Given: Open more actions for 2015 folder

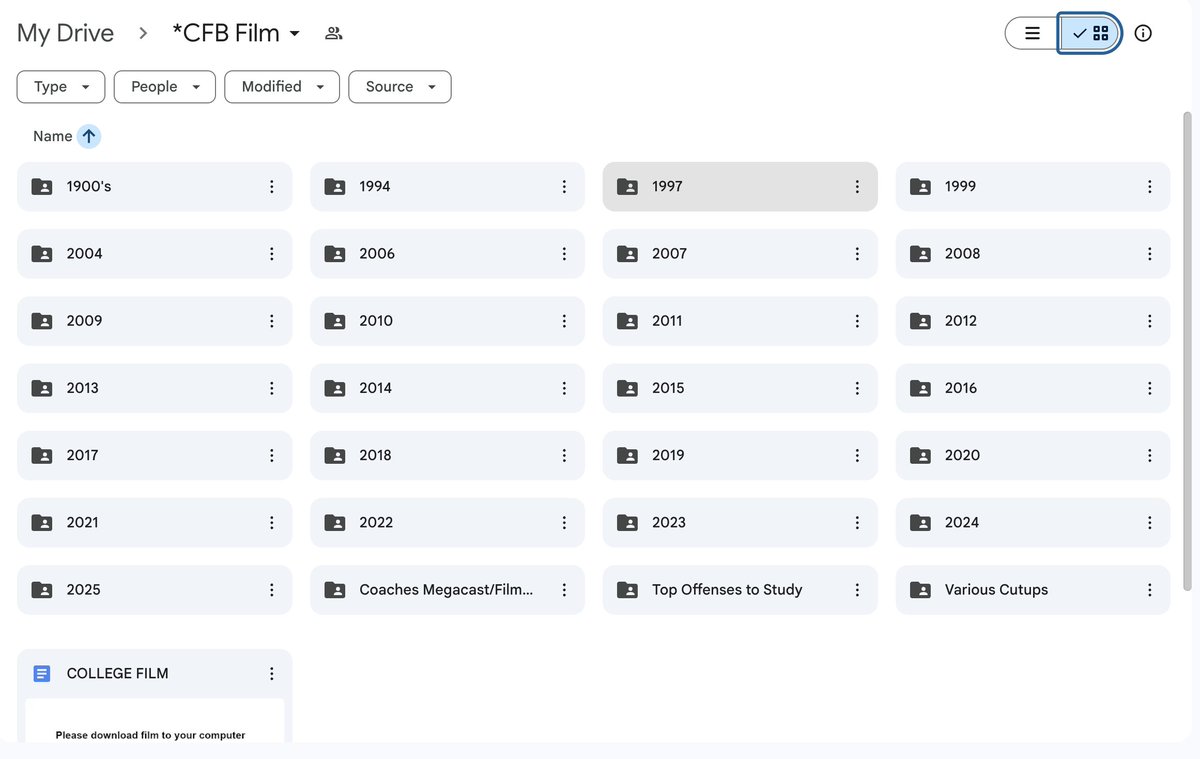Looking at the screenshot, I should (857, 388).
